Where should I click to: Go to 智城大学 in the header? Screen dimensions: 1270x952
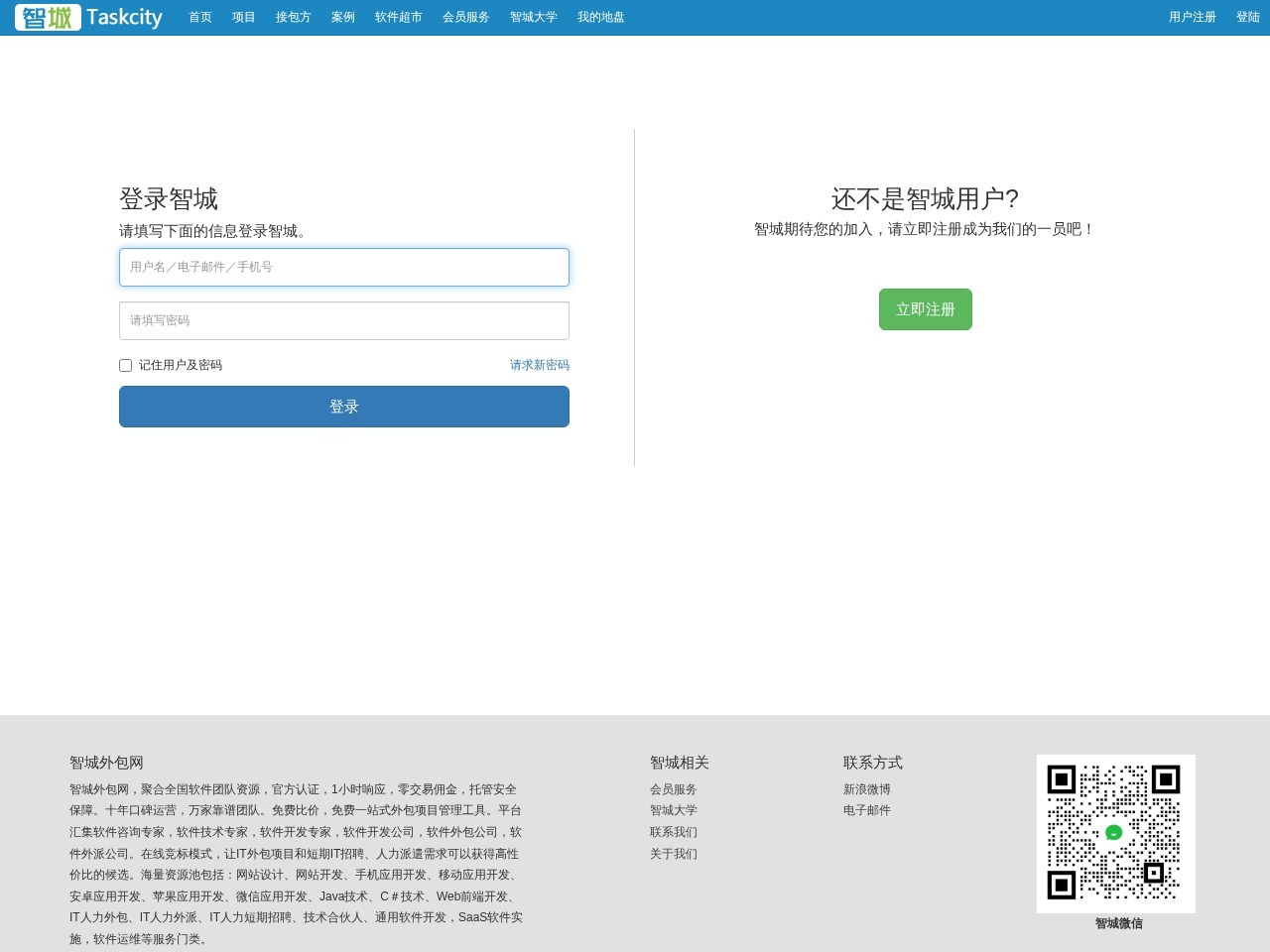click(x=534, y=17)
